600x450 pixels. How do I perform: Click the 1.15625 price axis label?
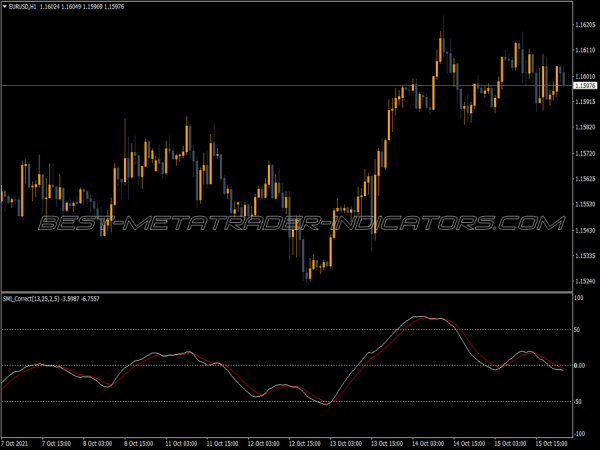pyautogui.click(x=585, y=179)
